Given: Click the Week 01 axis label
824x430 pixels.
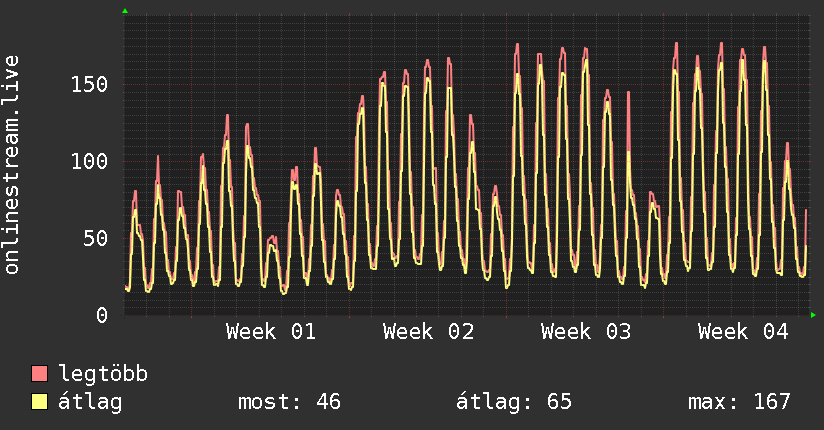Looking at the screenshot, I should (x=271, y=332).
